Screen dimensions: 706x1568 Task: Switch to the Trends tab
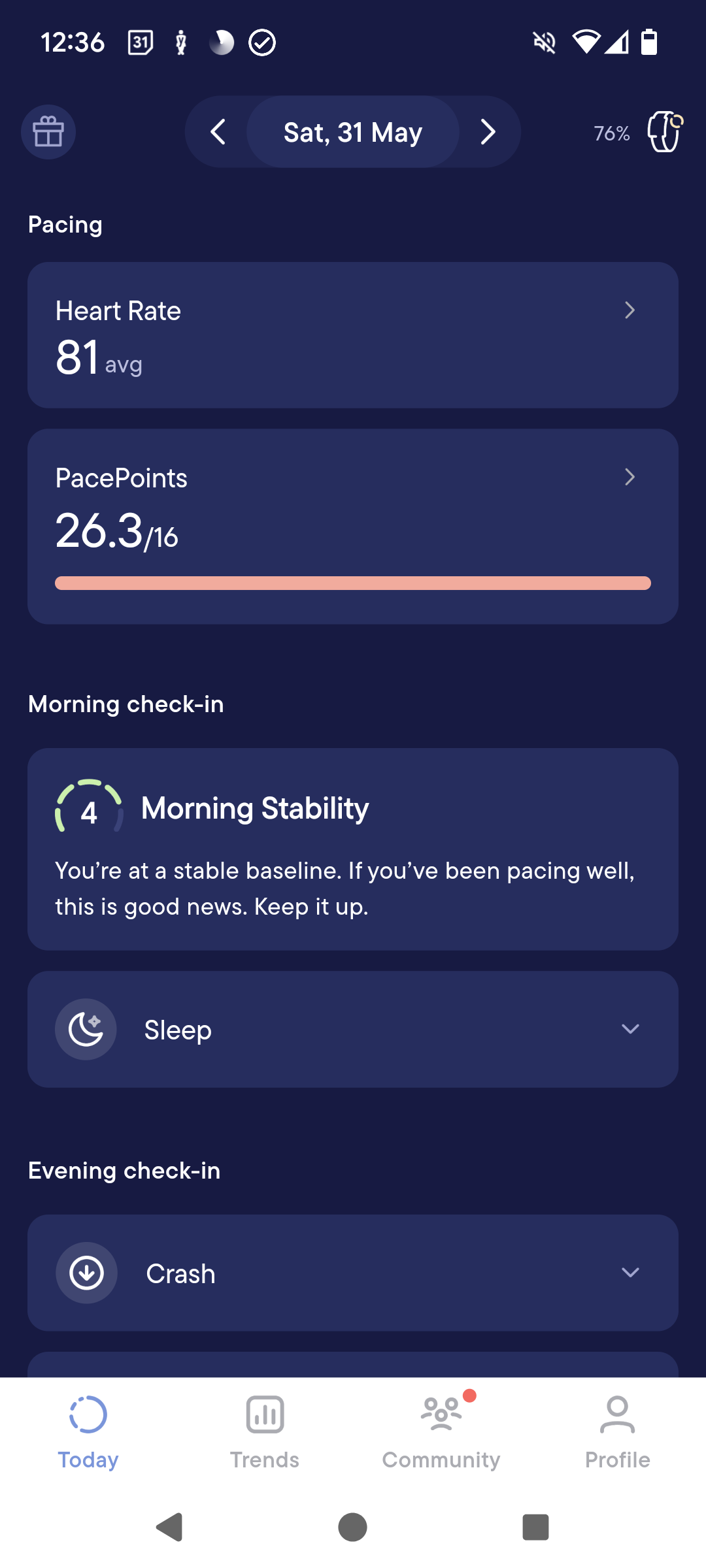pyautogui.click(x=265, y=1432)
